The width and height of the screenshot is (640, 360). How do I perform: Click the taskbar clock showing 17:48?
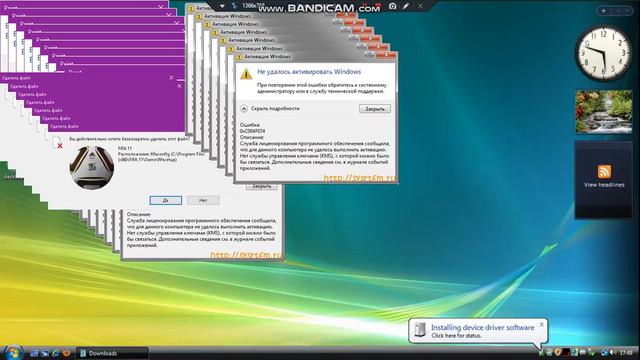point(626,352)
